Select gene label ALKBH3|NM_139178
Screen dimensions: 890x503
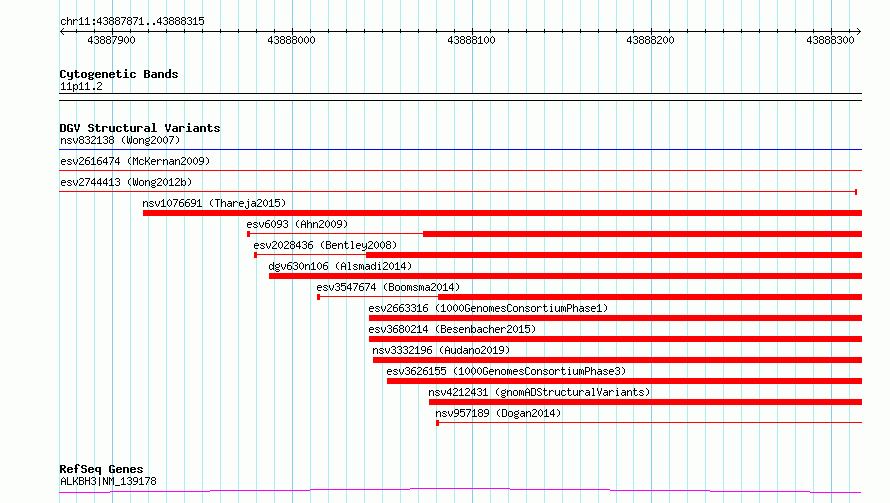pyautogui.click(x=108, y=481)
